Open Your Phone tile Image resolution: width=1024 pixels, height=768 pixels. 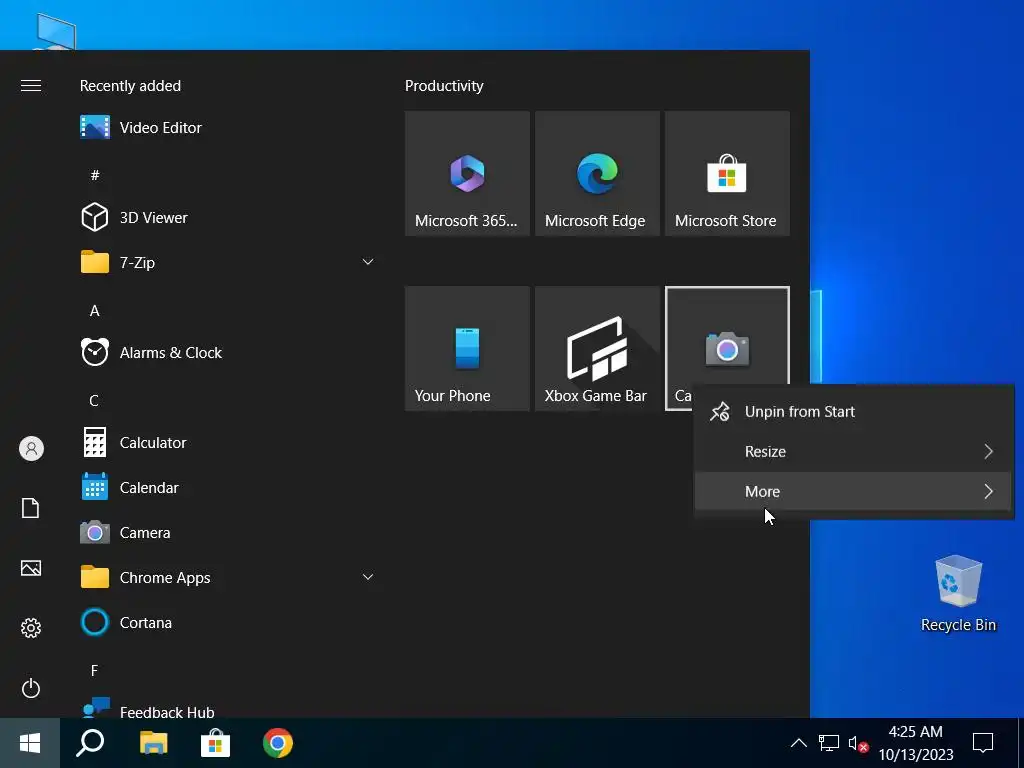467,349
